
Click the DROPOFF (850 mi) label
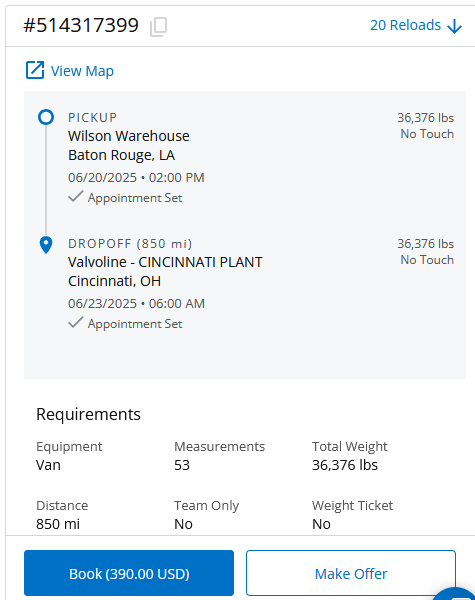click(x=130, y=244)
